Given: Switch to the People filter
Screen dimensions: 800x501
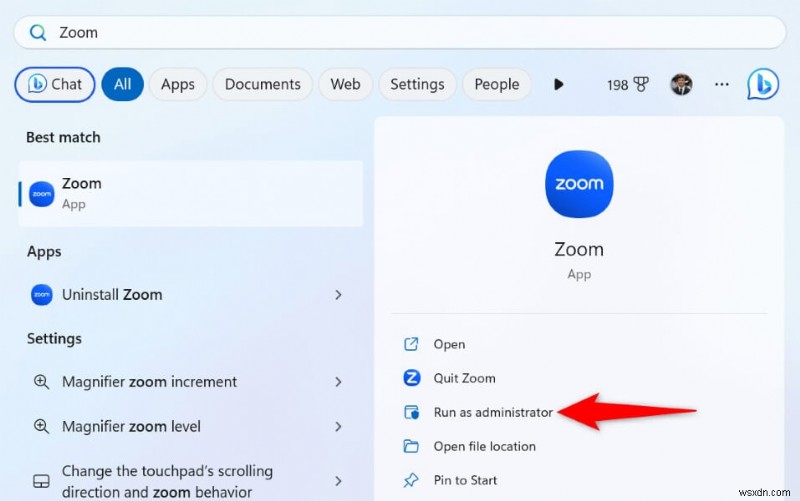Looking at the screenshot, I should (x=497, y=84).
